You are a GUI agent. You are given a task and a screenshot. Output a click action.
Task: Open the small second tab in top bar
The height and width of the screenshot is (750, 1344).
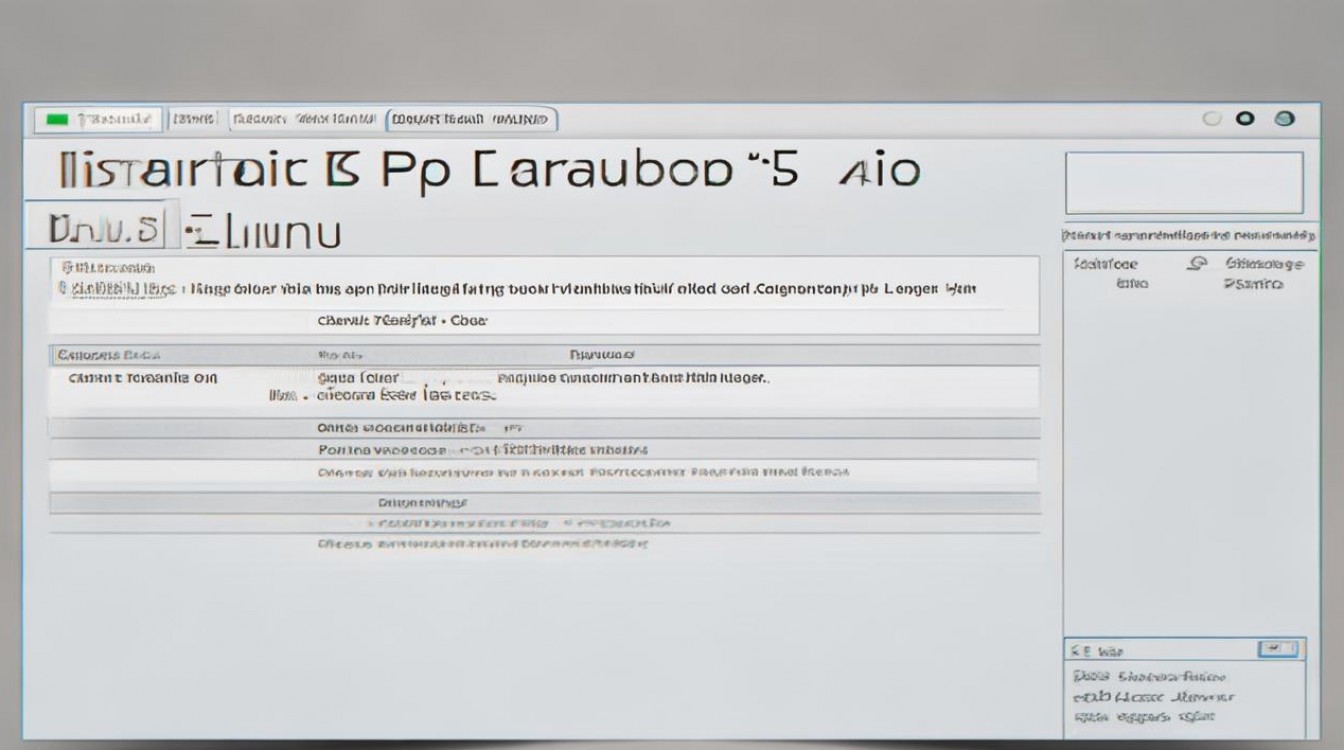(x=194, y=120)
